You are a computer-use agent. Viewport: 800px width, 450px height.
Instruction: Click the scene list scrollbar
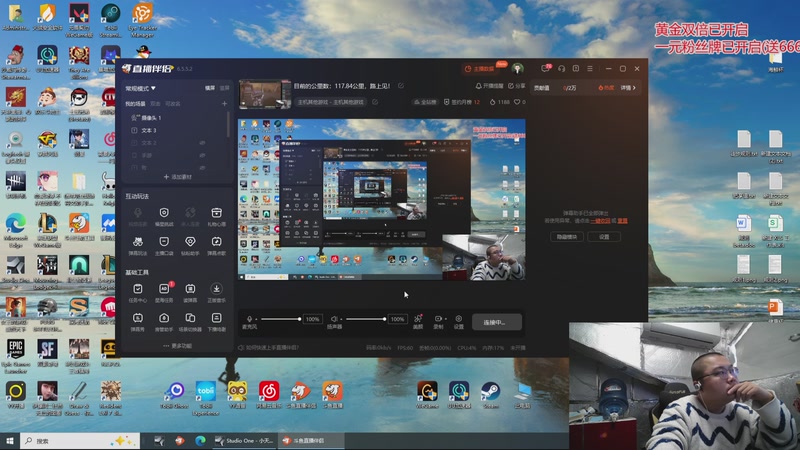(228, 124)
